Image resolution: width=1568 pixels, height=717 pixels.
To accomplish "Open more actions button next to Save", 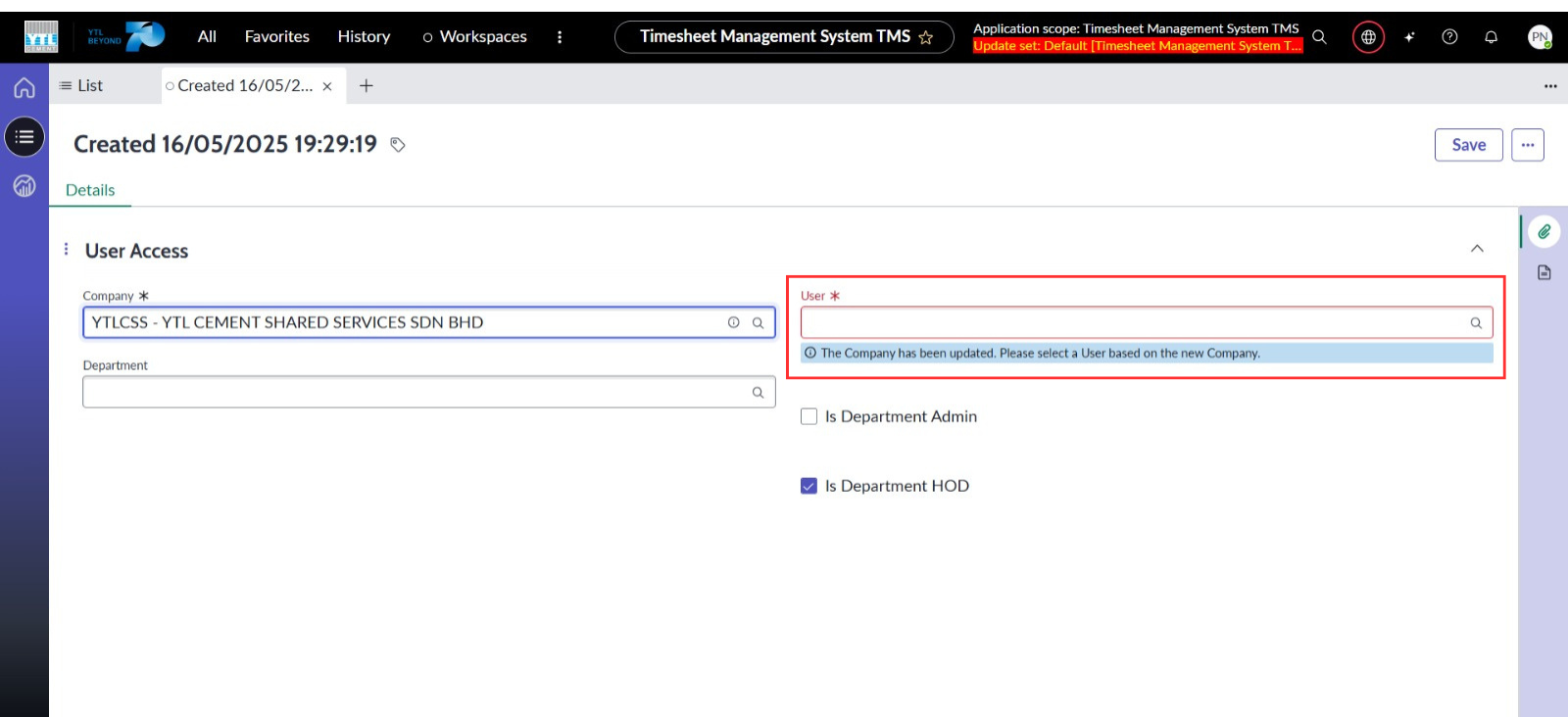I will (1527, 145).
